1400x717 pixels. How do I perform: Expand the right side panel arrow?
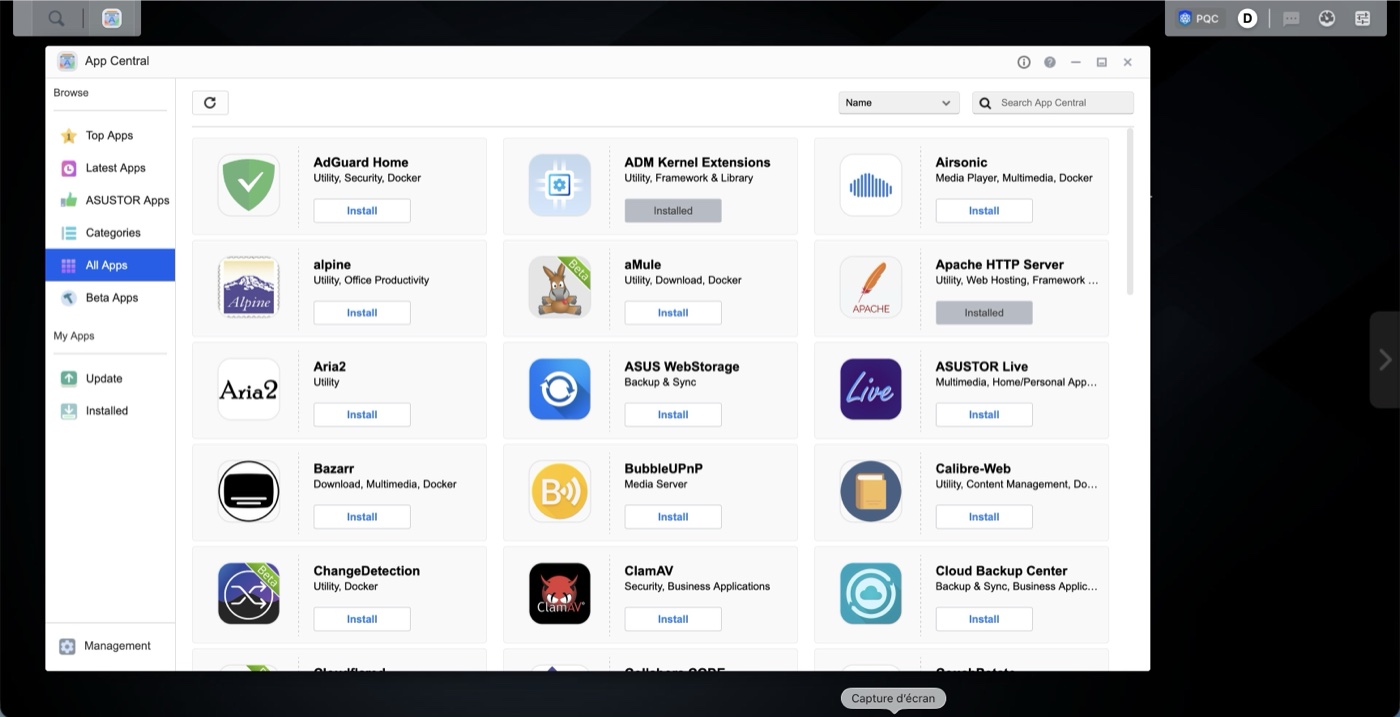point(1385,360)
